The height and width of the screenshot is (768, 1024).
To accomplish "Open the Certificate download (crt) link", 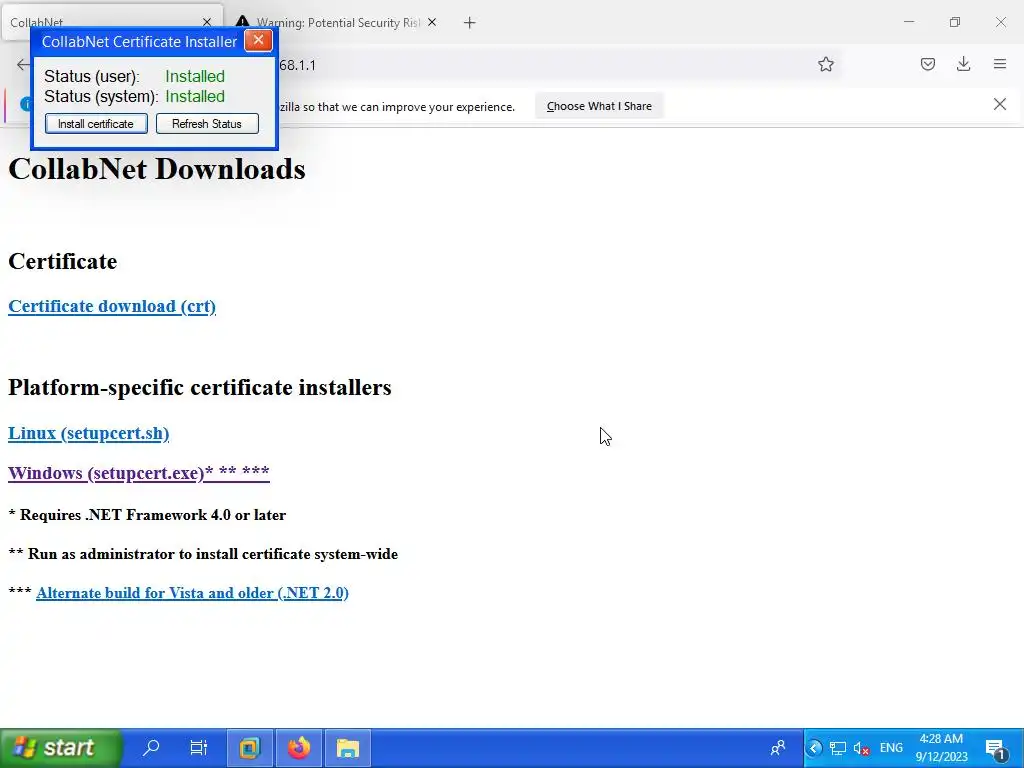I will tap(112, 306).
